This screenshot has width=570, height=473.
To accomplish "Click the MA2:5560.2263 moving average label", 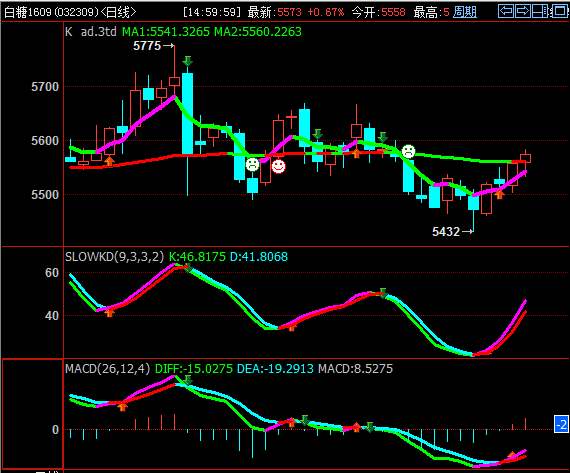I will point(258,32).
